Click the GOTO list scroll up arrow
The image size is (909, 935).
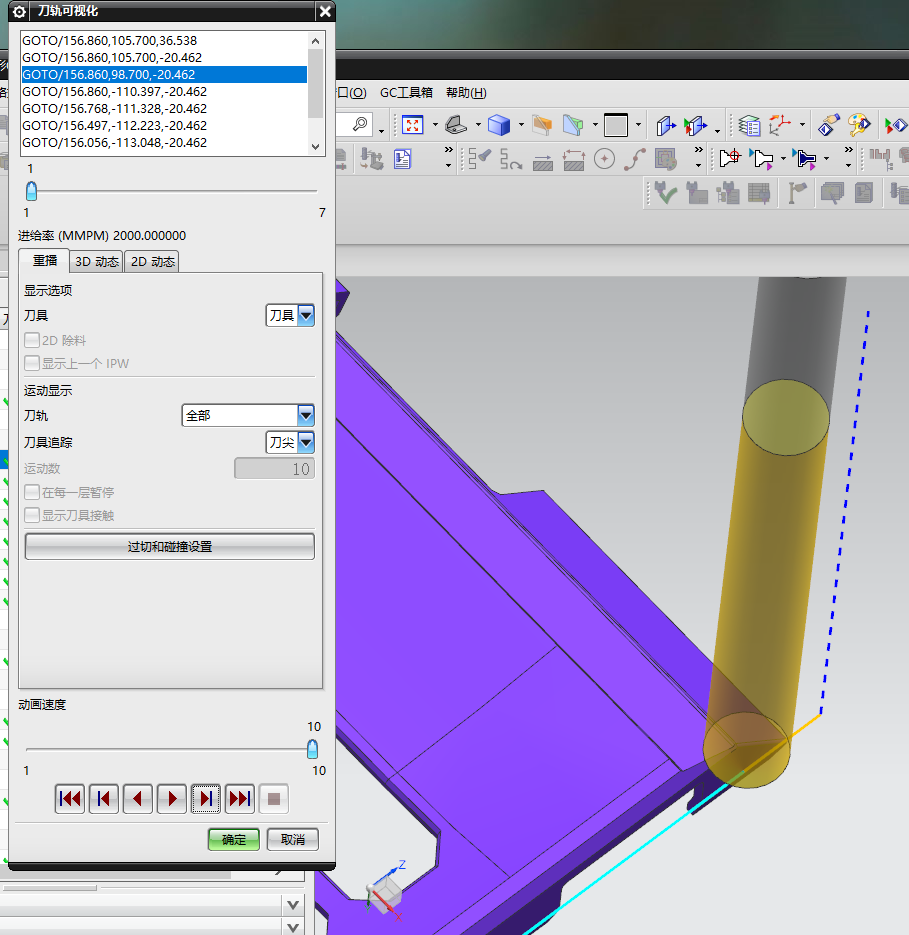(316, 41)
